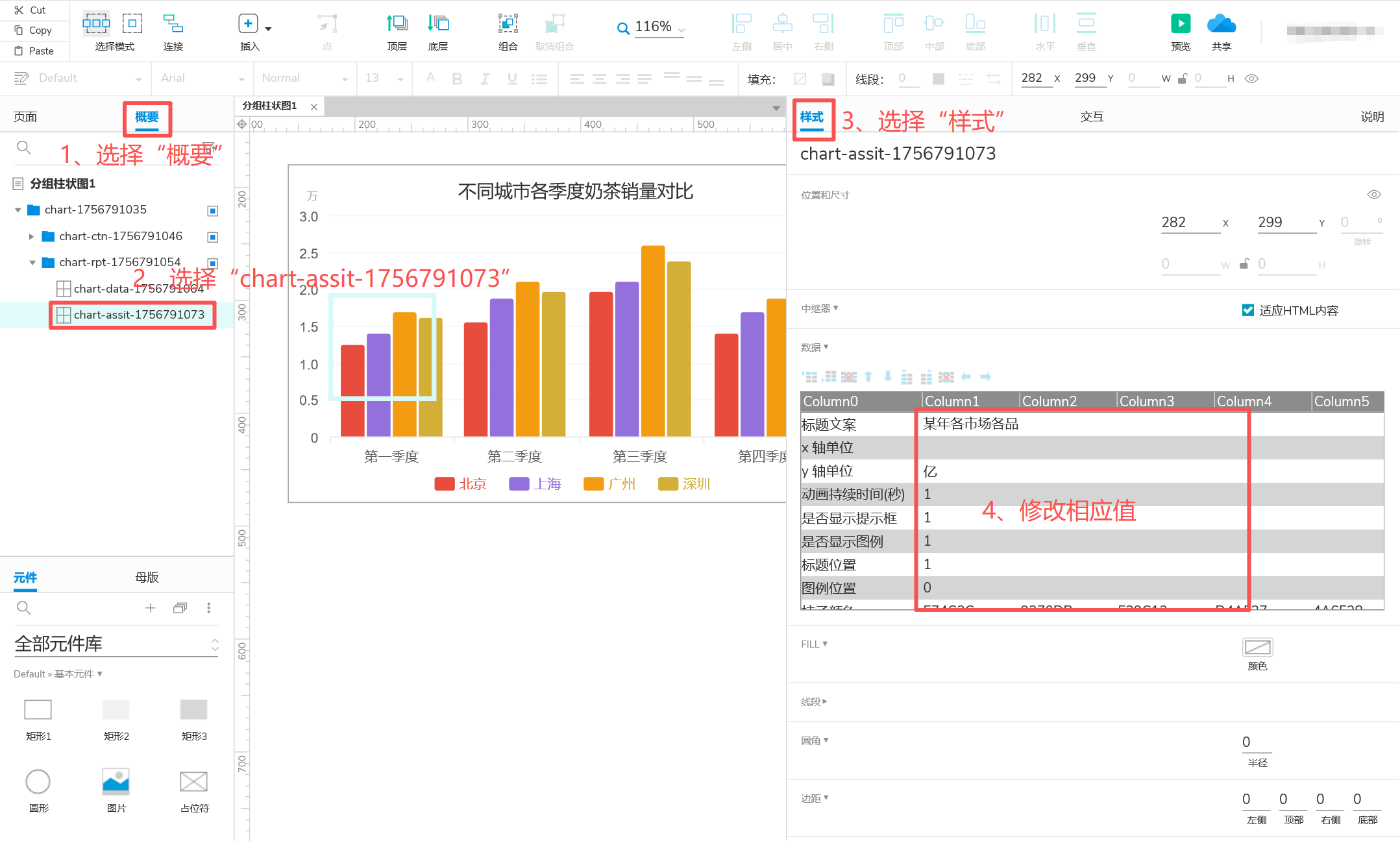Open the 插入 dropdown arrow

[268, 29]
